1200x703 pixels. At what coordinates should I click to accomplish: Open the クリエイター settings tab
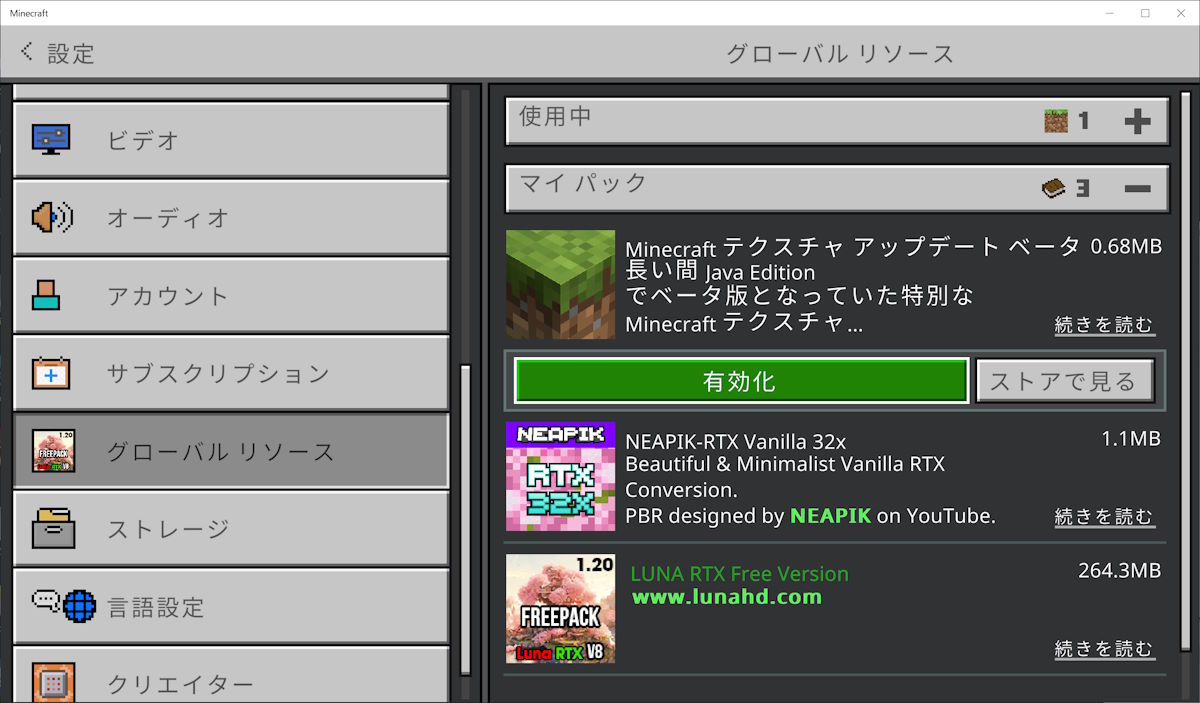tap(231, 675)
